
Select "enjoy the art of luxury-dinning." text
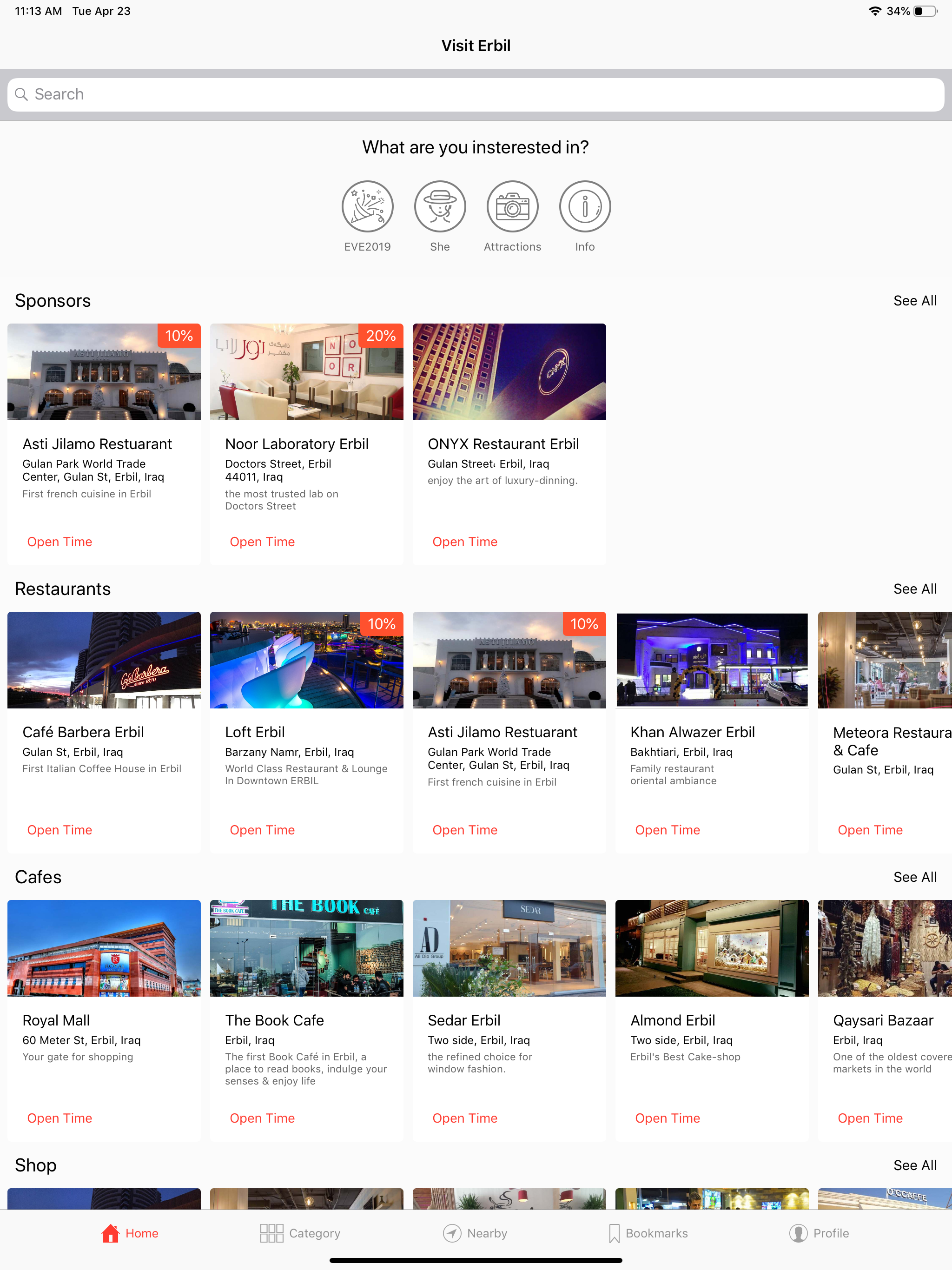(502, 481)
